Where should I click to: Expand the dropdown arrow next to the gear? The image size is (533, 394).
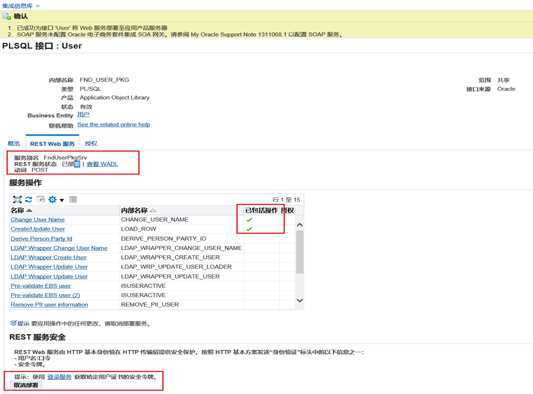62,200
